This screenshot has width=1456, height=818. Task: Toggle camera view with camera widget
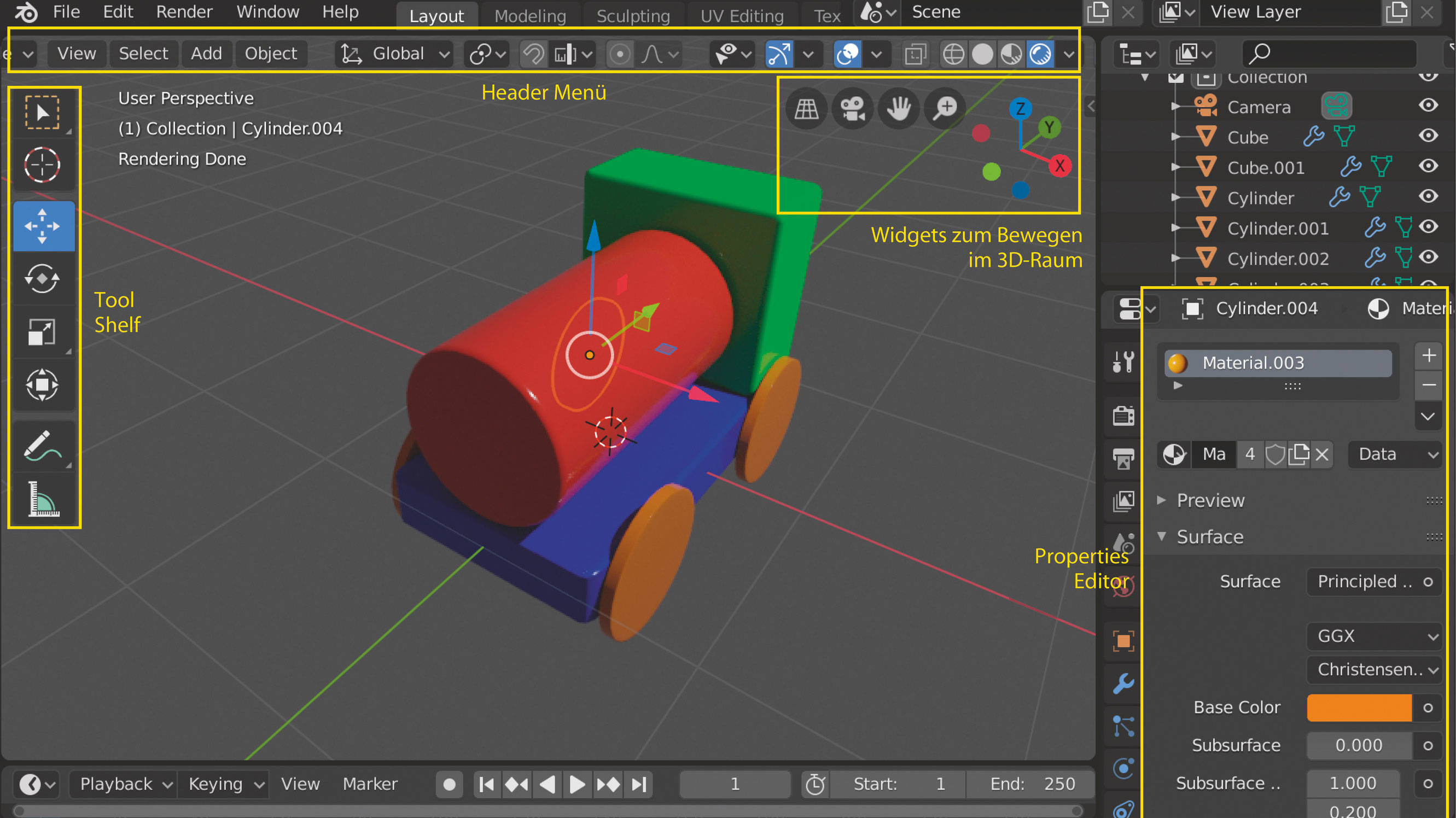point(852,108)
